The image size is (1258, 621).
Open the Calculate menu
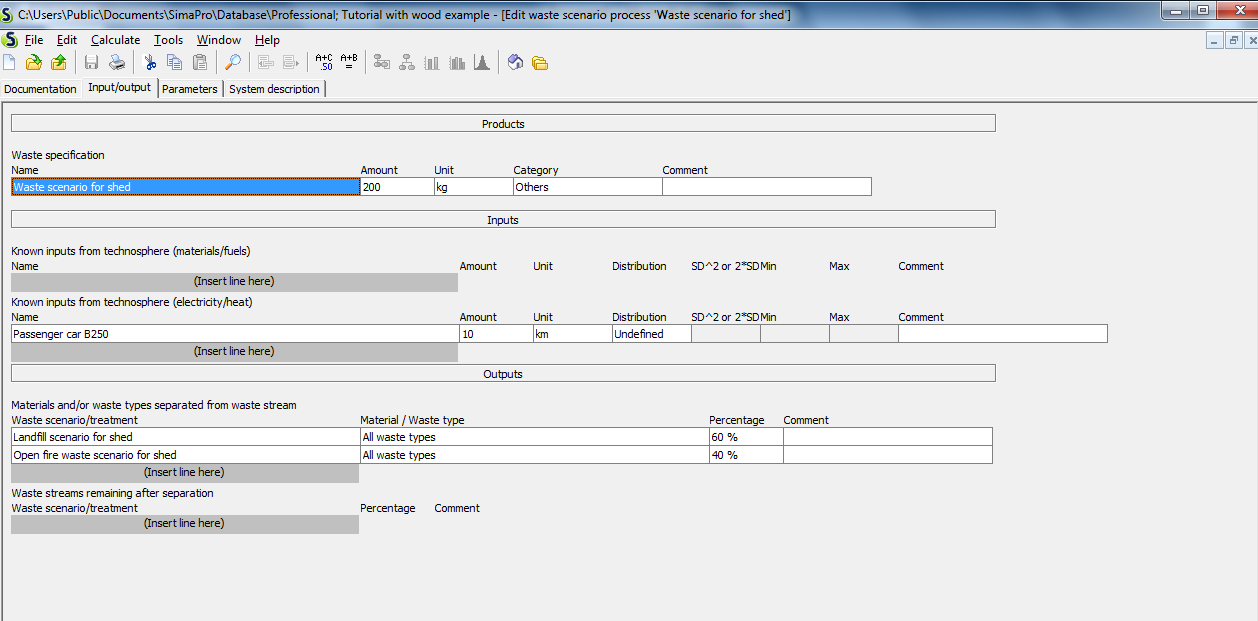(x=116, y=40)
